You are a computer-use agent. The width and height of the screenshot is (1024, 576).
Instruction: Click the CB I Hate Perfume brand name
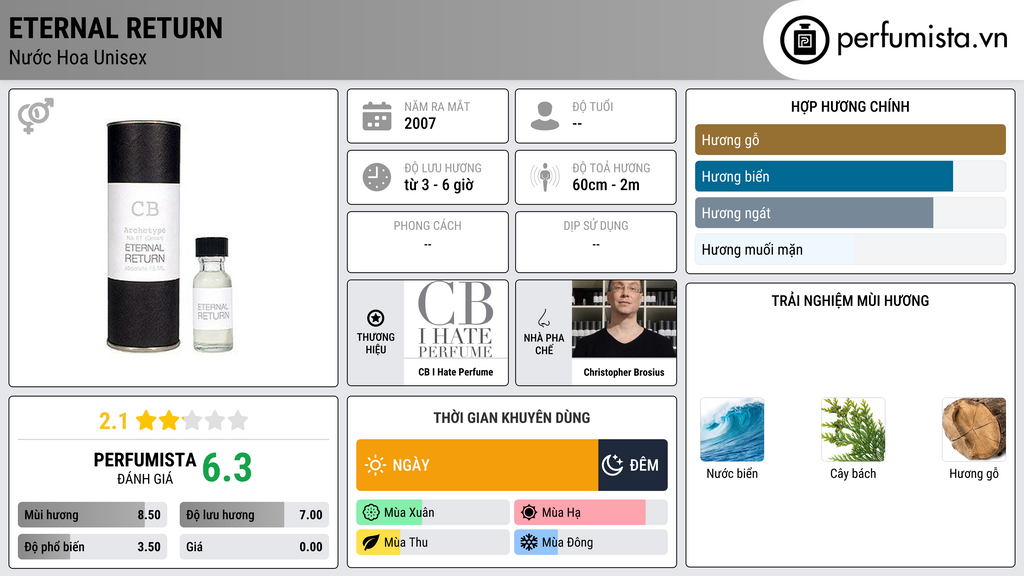[x=456, y=372]
